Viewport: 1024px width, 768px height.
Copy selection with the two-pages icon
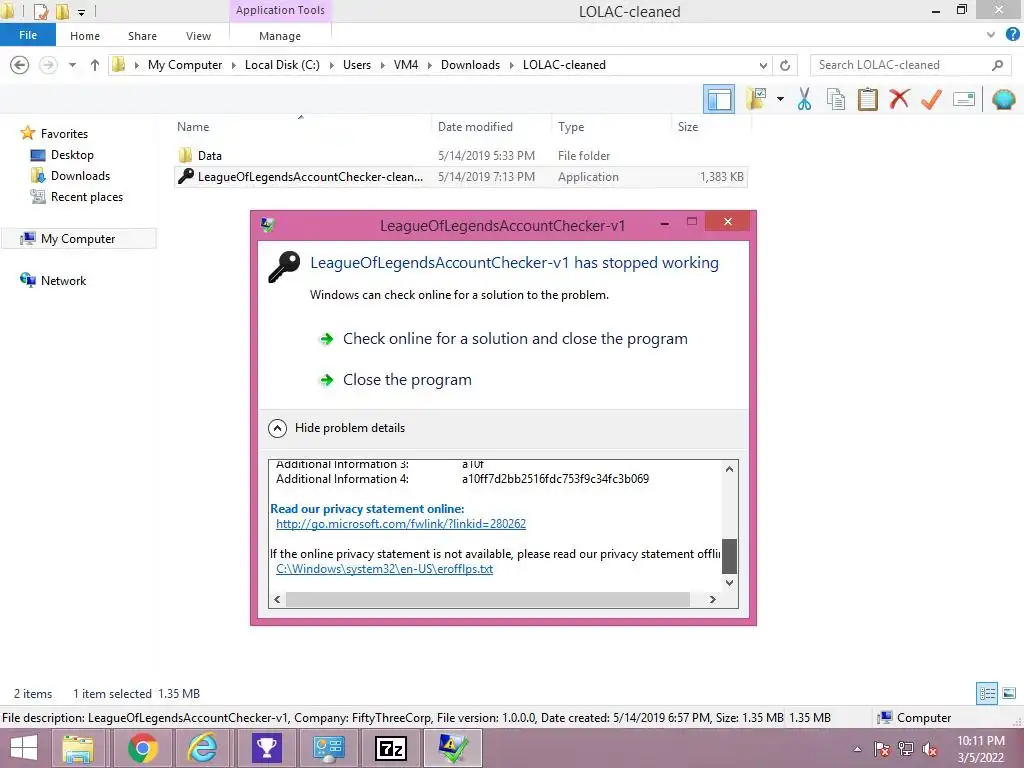click(x=836, y=99)
